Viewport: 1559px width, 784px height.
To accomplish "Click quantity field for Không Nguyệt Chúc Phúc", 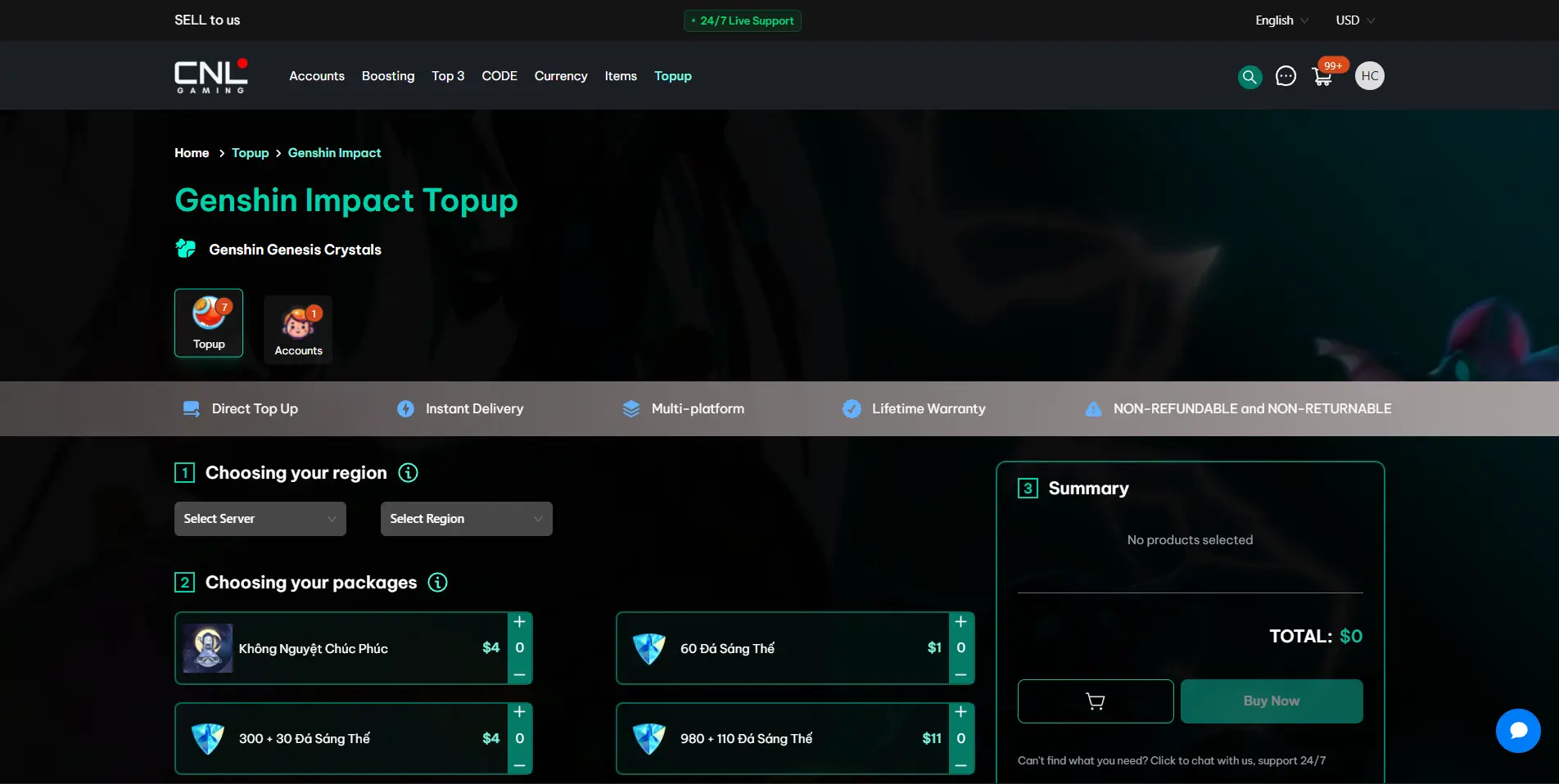I will click(x=519, y=648).
